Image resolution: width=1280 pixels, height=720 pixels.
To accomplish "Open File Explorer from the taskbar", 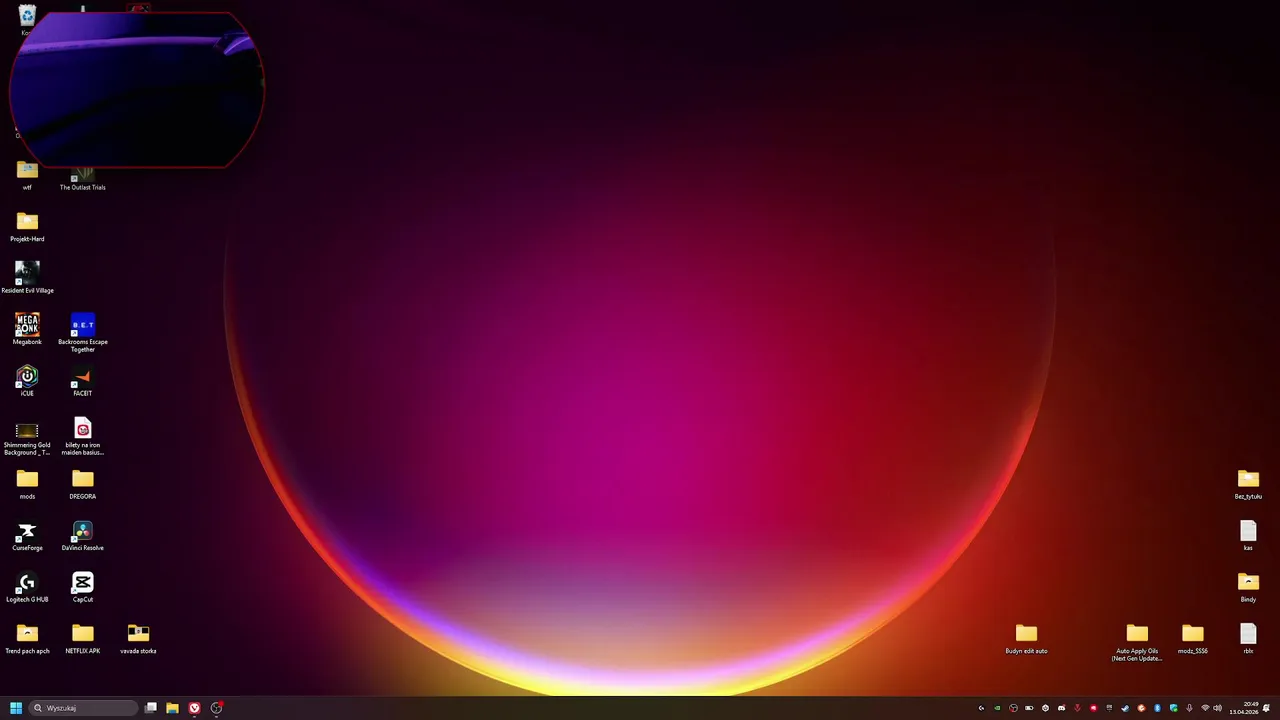I will click(172, 708).
